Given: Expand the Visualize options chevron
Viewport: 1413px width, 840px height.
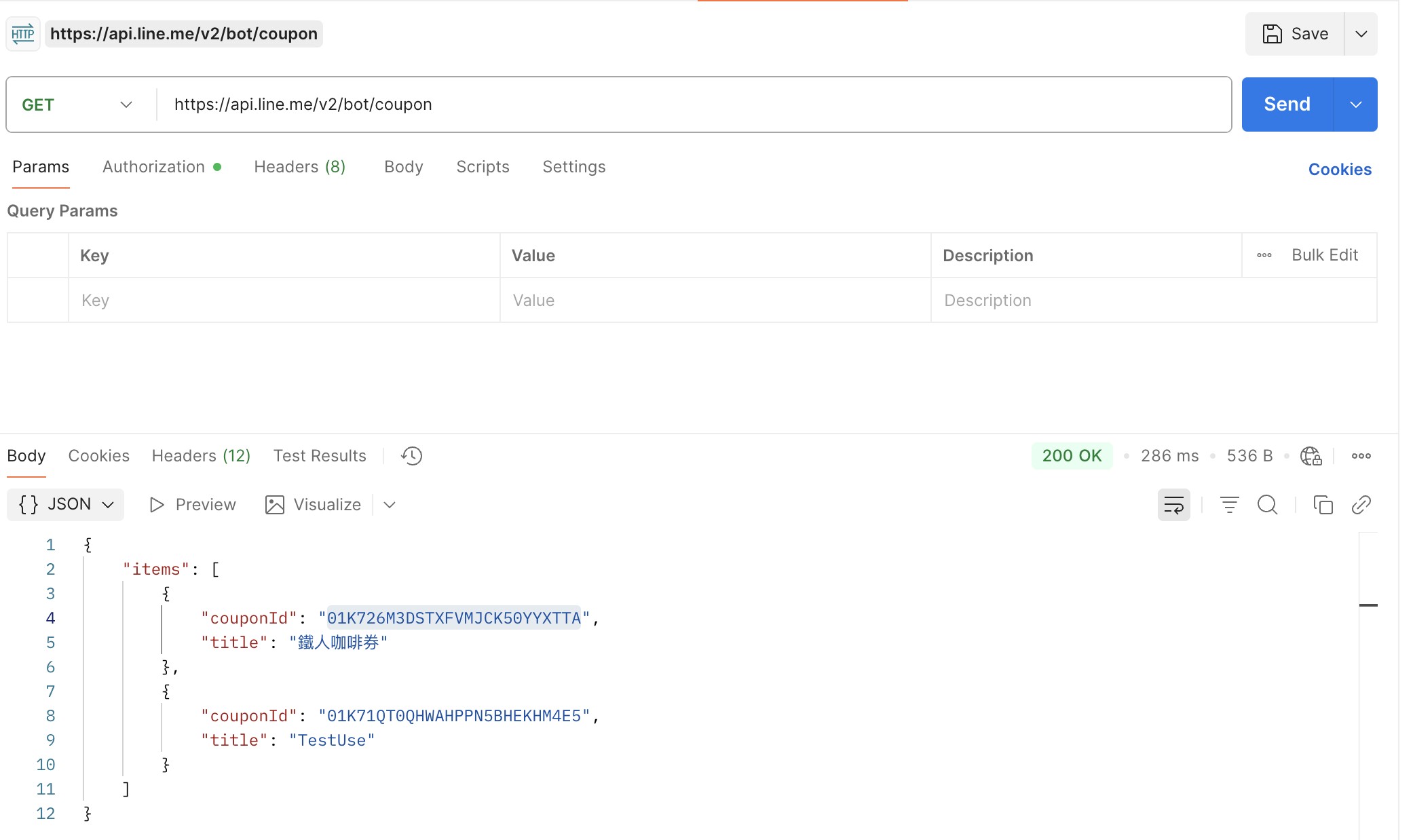Looking at the screenshot, I should pyautogui.click(x=390, y=505).
